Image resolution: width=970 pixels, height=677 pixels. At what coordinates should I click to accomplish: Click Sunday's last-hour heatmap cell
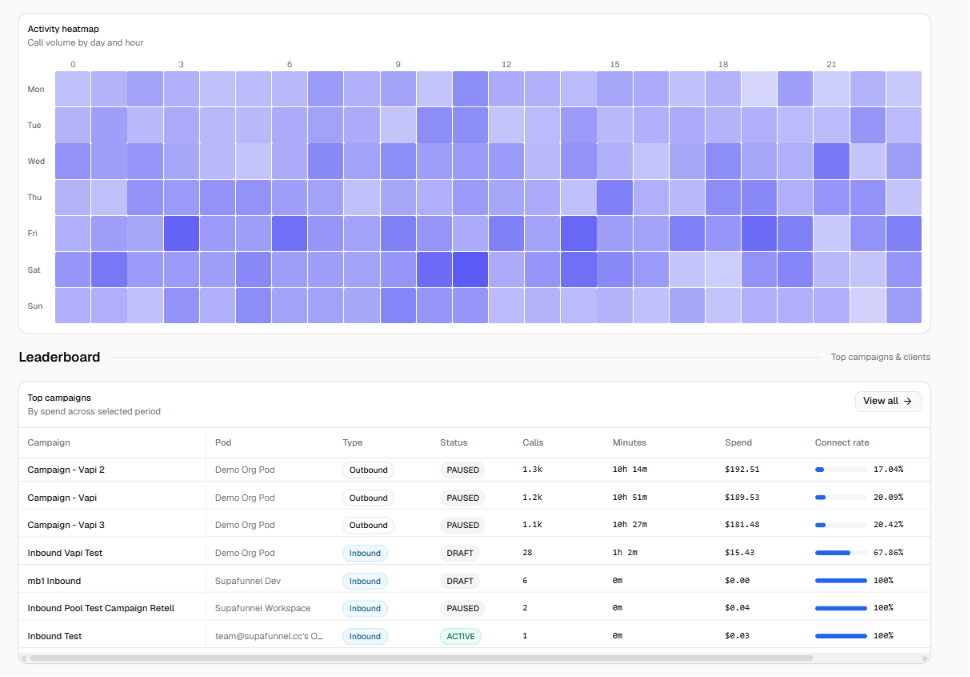pyautogui.click(x=904, y=305)
